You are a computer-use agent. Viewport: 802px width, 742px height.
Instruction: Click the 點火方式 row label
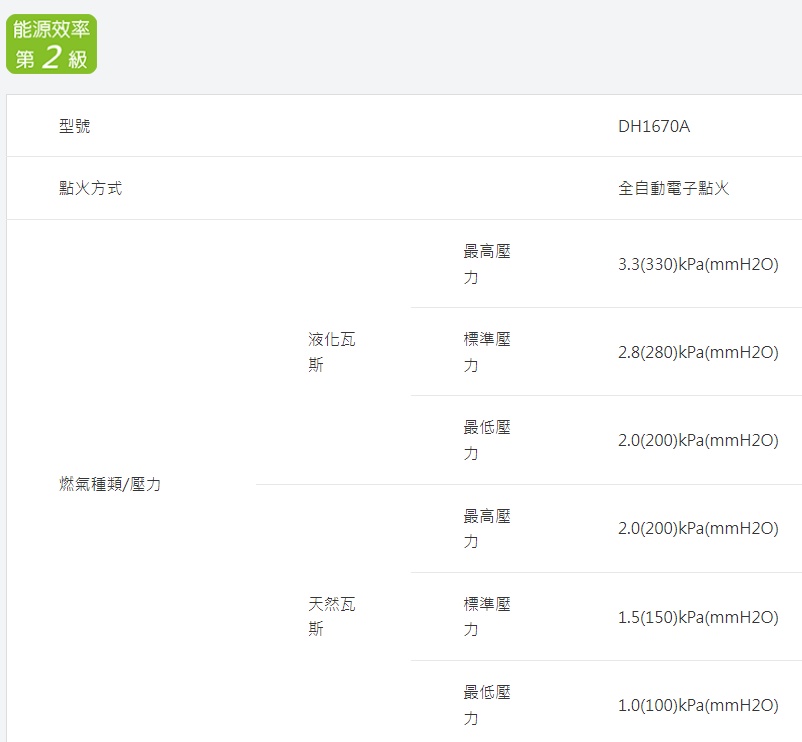(91, 188)
